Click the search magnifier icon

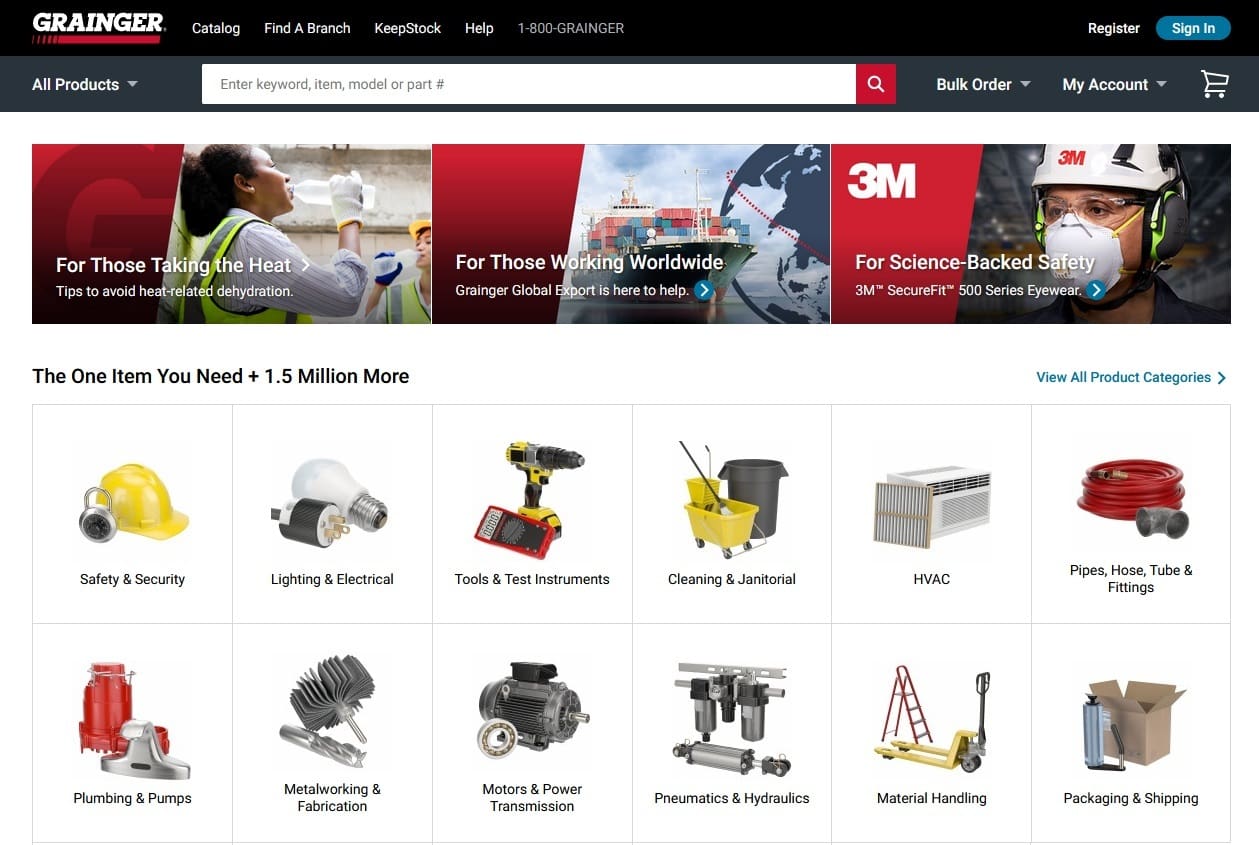(874, 84)
